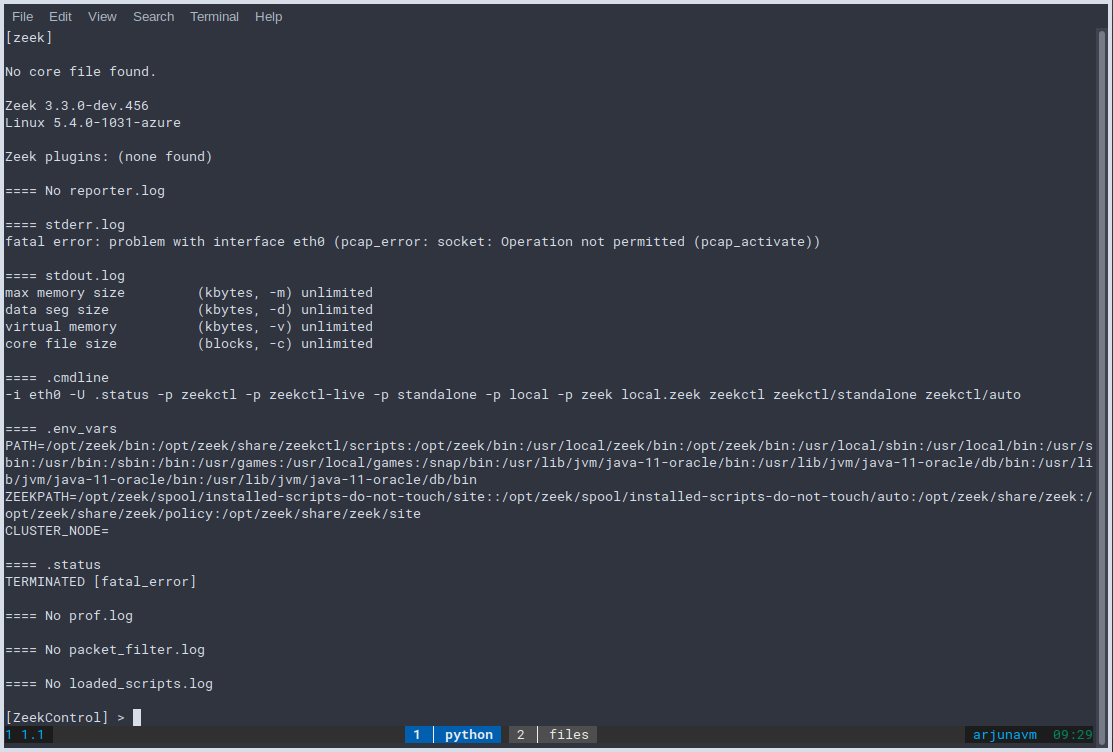Click the 09:29 clock in status bar
Viewport: 1113px width, 752px height.
click(x=1073, y=734)
